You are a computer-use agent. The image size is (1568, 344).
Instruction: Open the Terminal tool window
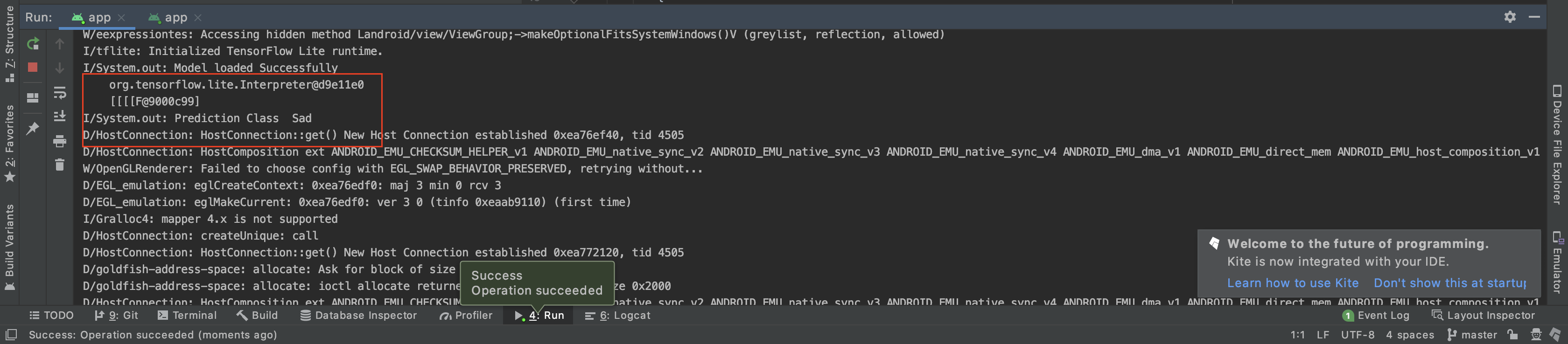187,316
